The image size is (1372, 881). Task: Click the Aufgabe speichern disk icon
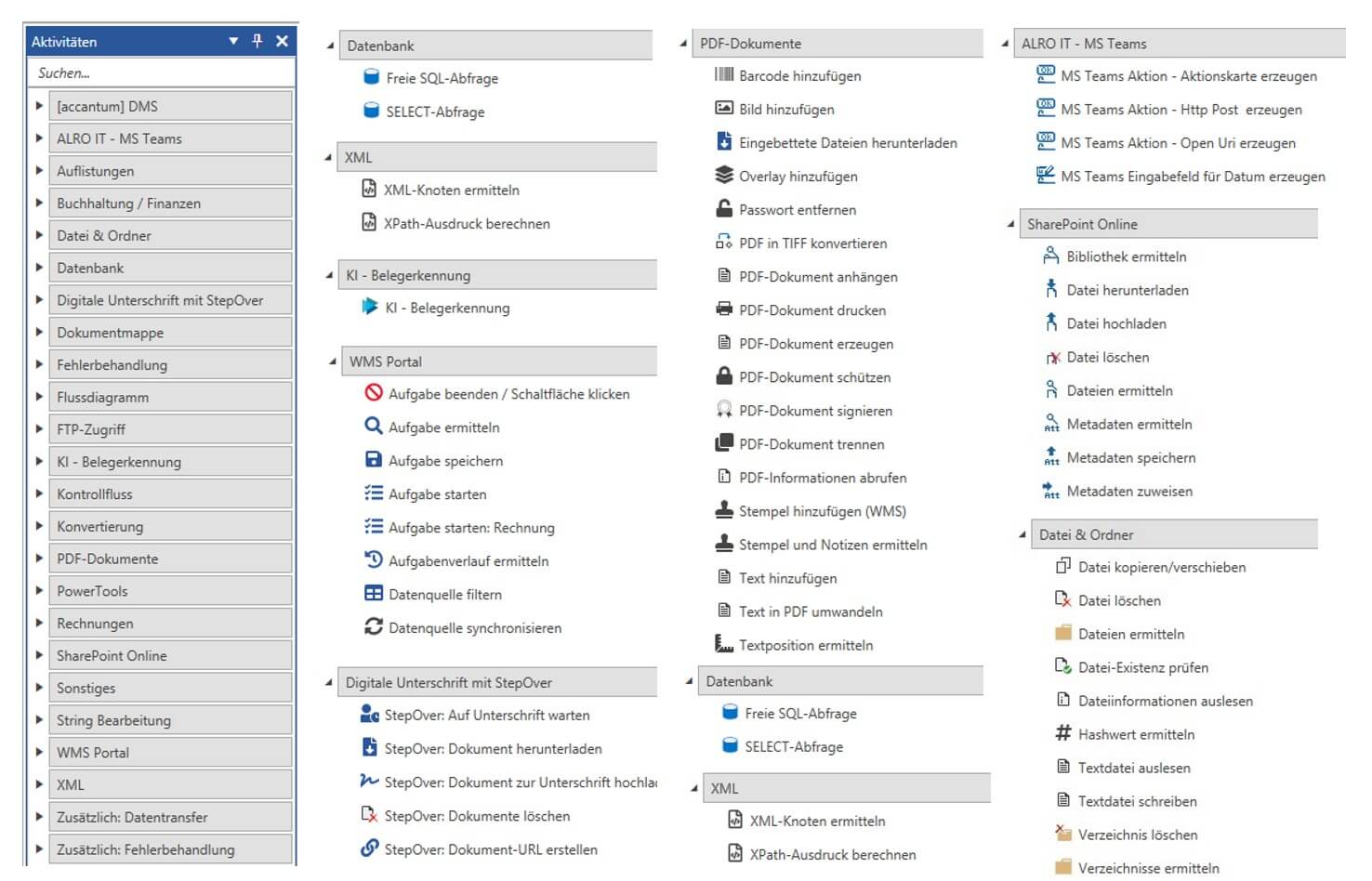374,460
